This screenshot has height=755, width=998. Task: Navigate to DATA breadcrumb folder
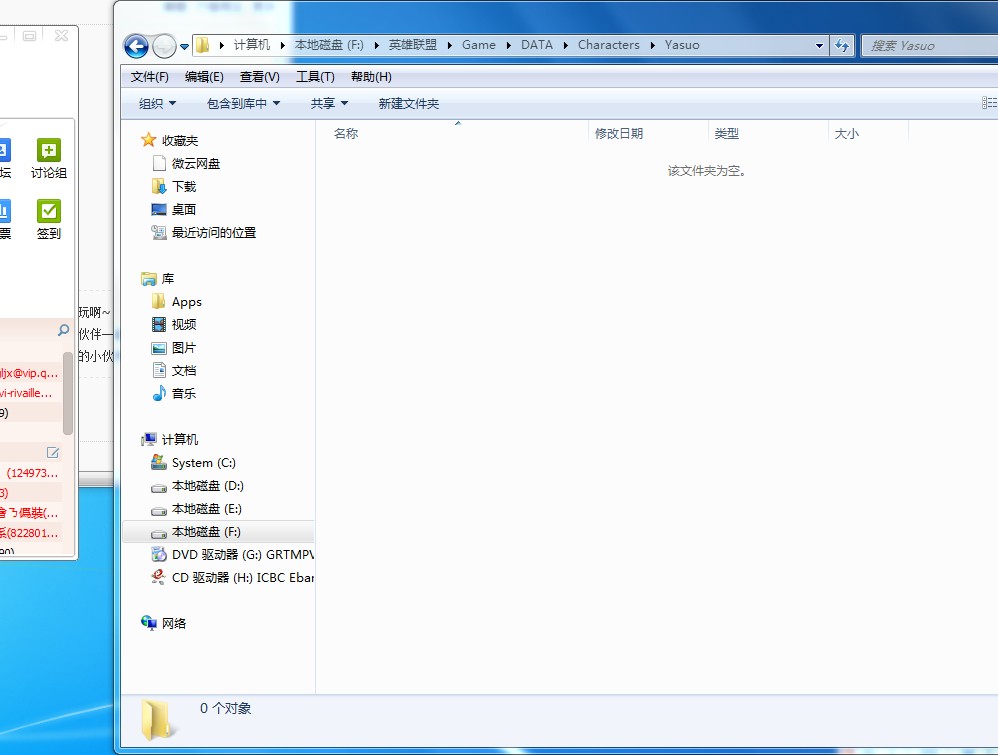pyautogui.click(x=537, y=45)
